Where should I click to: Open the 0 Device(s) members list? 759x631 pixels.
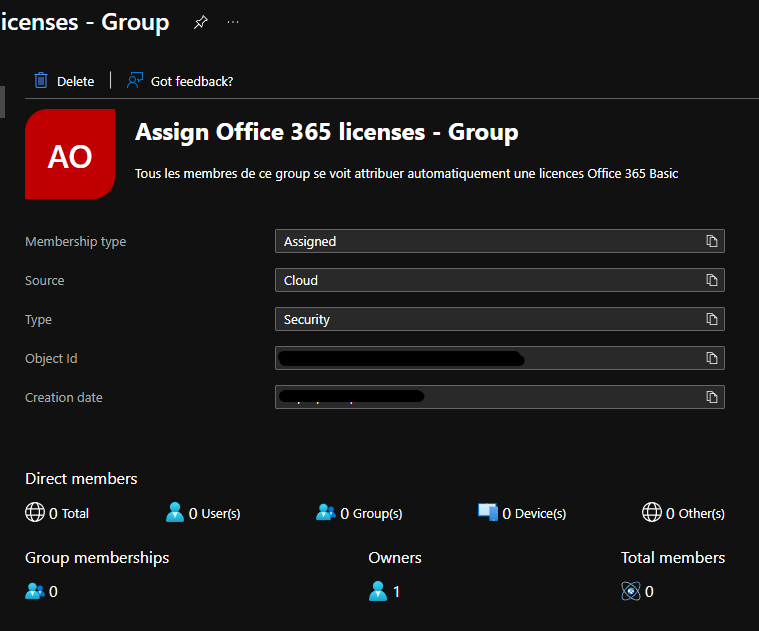tap(534, 513)
